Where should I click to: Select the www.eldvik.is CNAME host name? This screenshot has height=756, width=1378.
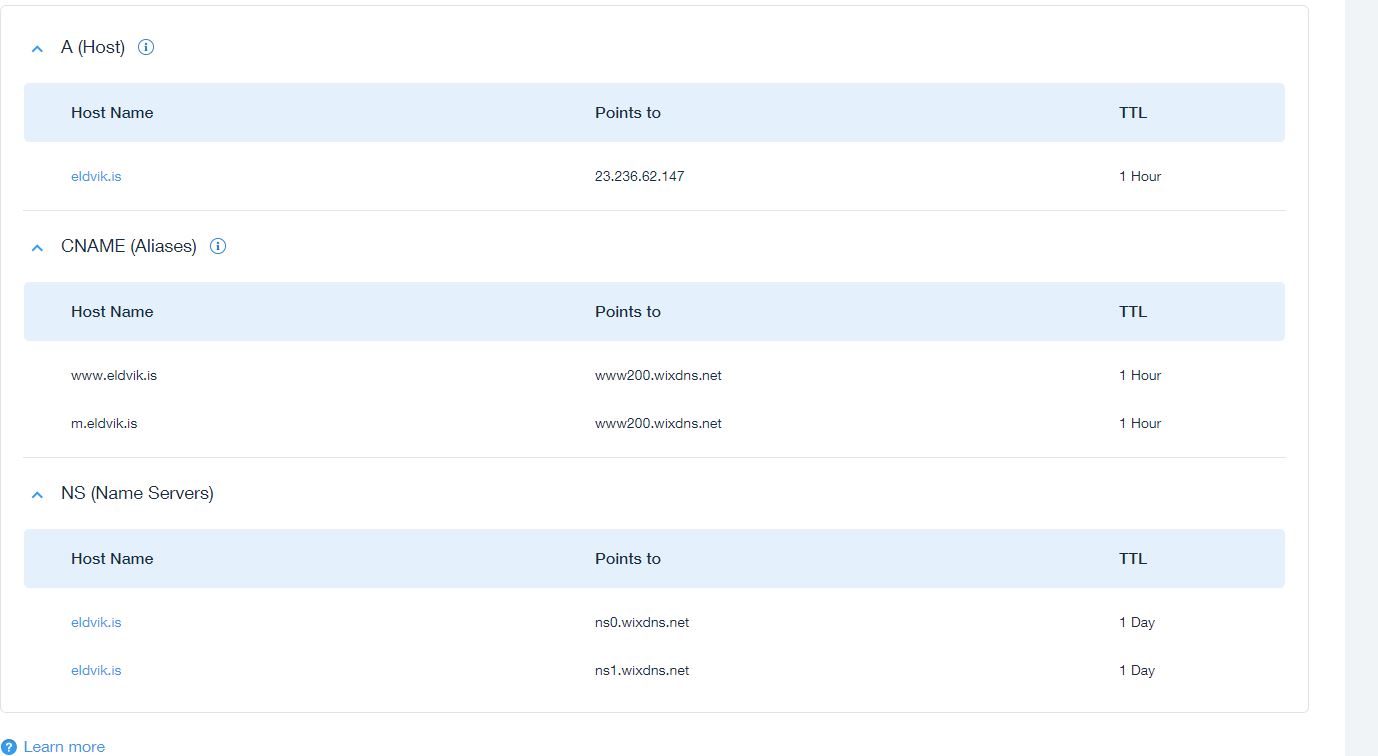114,375
